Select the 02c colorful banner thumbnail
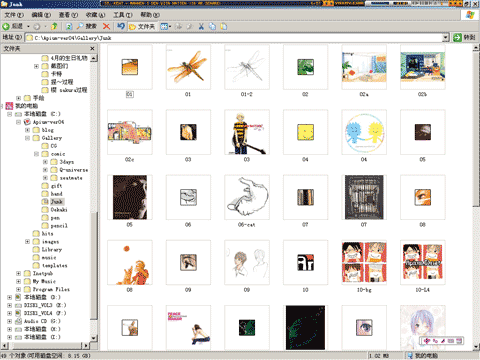The height and width of the screenshot is (360, 480). point(130,132)
